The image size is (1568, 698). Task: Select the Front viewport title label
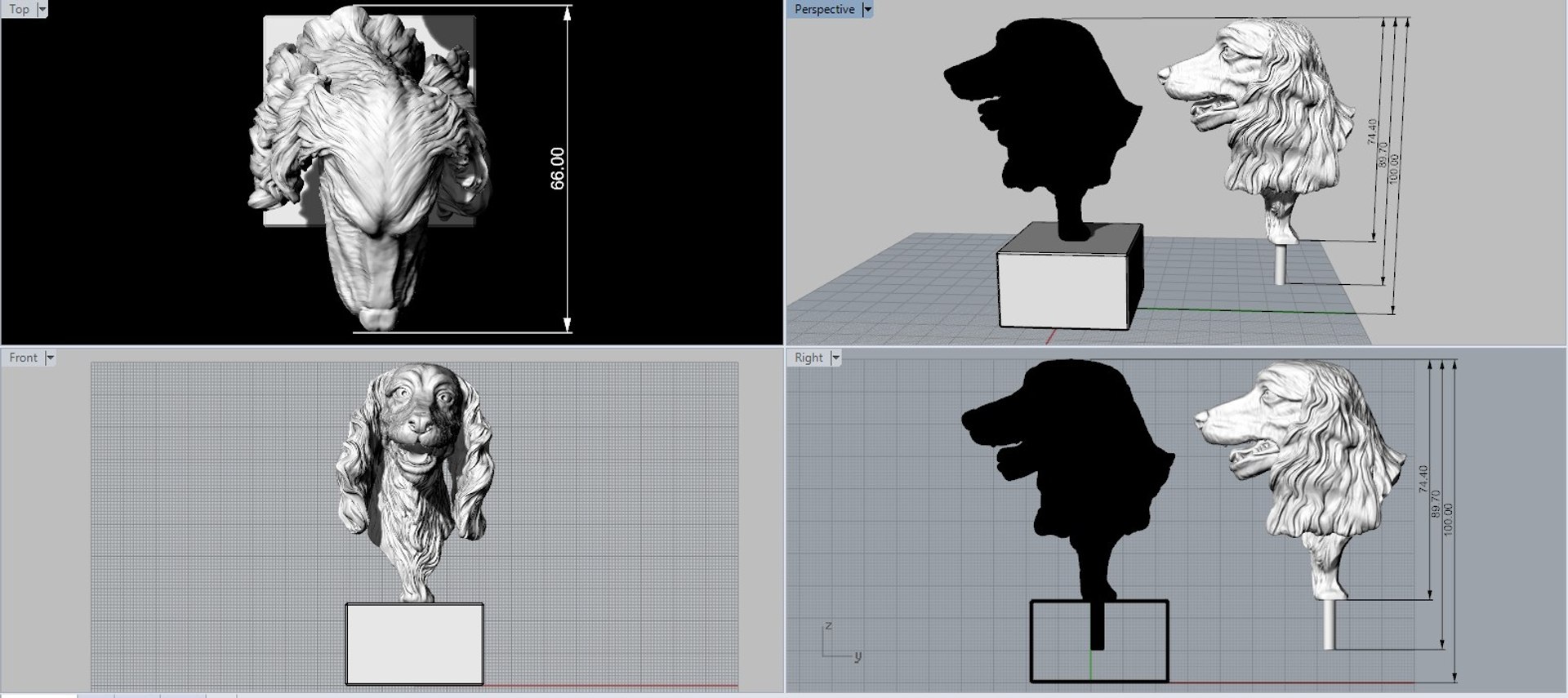(23, 358)
